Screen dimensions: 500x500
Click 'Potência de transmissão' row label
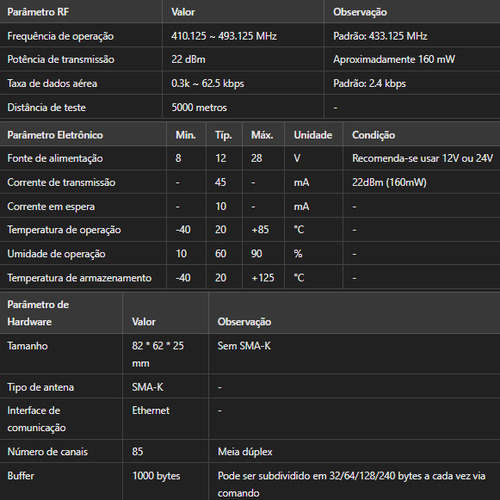[61, 59]
